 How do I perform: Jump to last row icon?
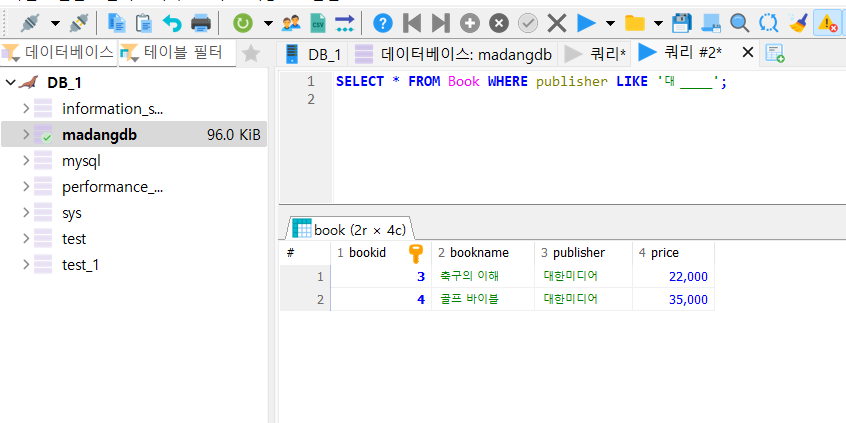pyautogui.click(x=440, y=23)
